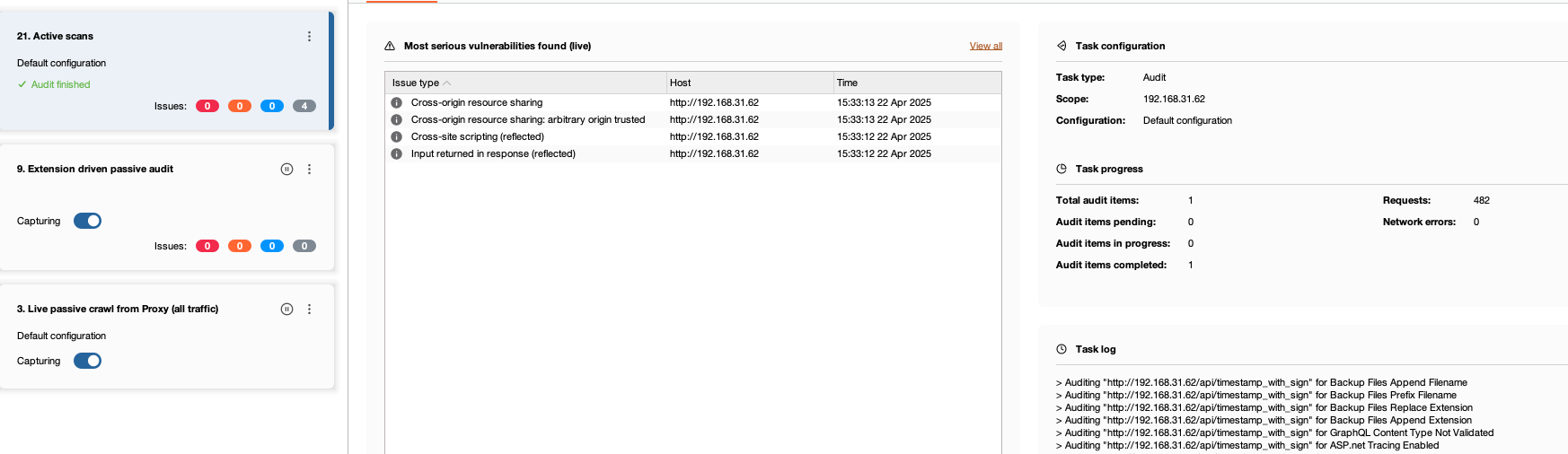Open the View all vulnerabilities link
The image size is (1568, 454).
pyautogui.click(x=986, y=46)
